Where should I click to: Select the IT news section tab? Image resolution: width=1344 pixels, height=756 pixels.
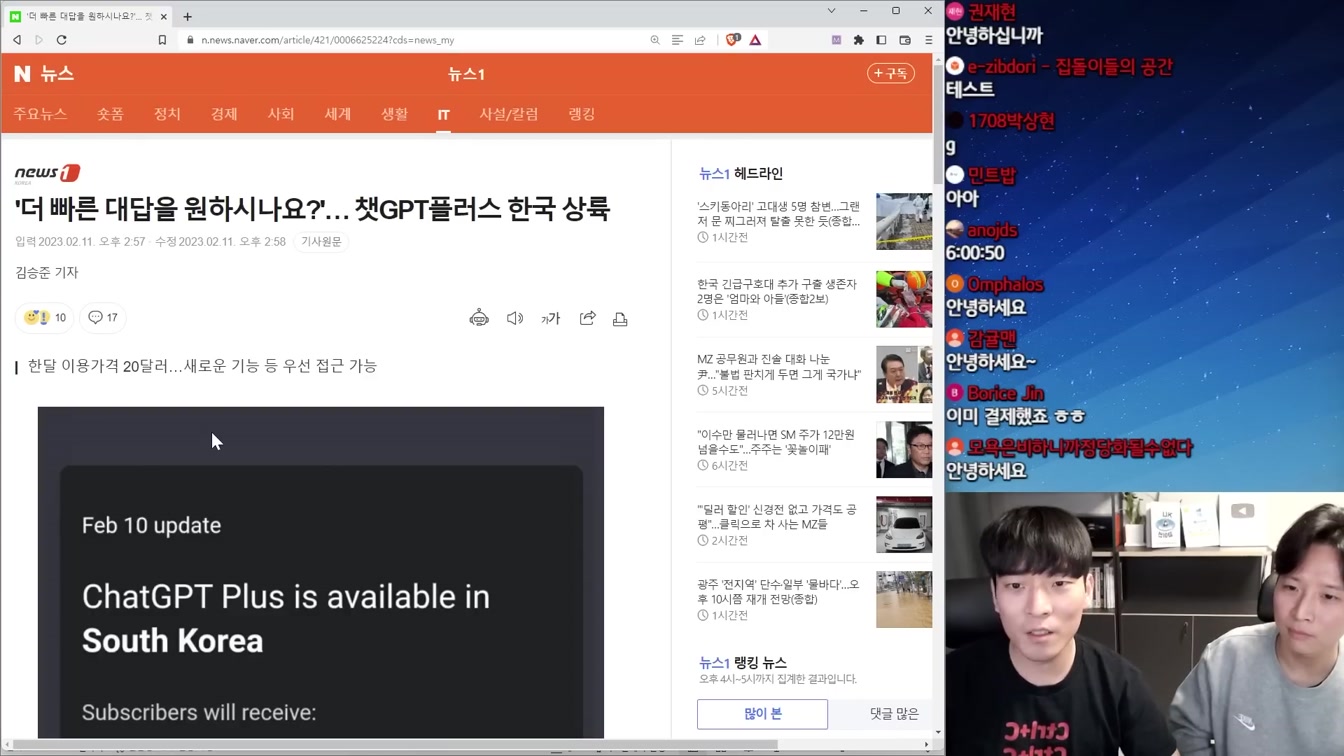(x=443, y=115)
